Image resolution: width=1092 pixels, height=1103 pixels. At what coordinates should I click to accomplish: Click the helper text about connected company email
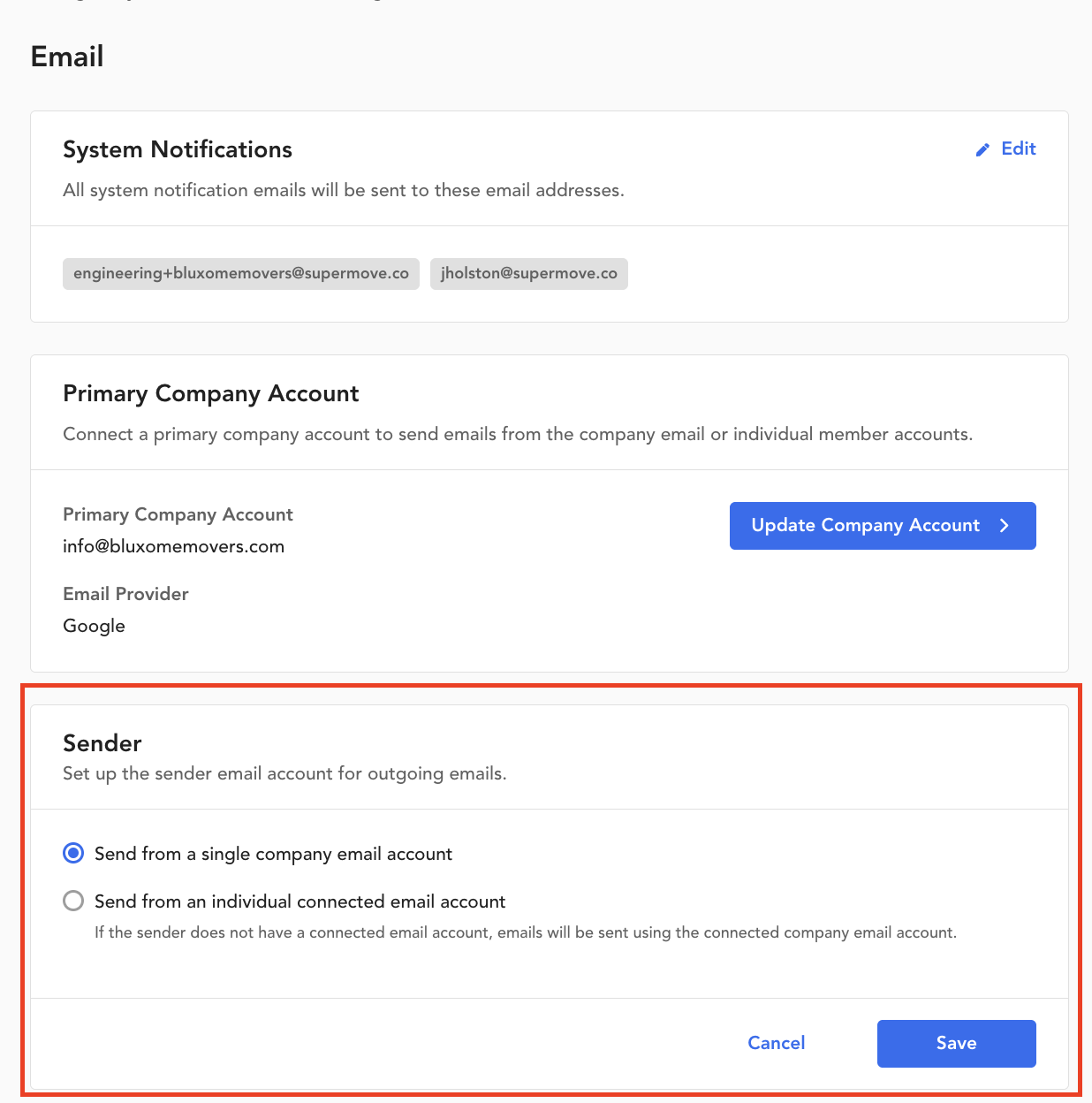(526, 932)
